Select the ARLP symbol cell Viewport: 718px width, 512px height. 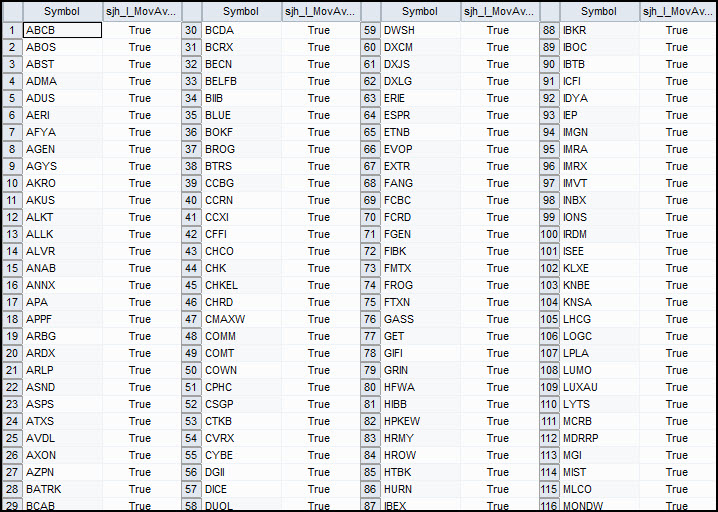62,370
